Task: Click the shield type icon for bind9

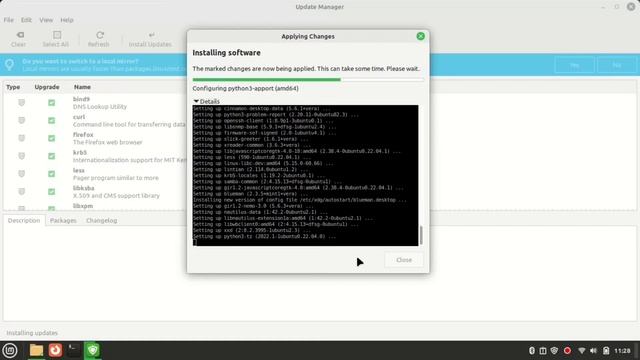Action: pyautogui.click(x=22, y=102)
